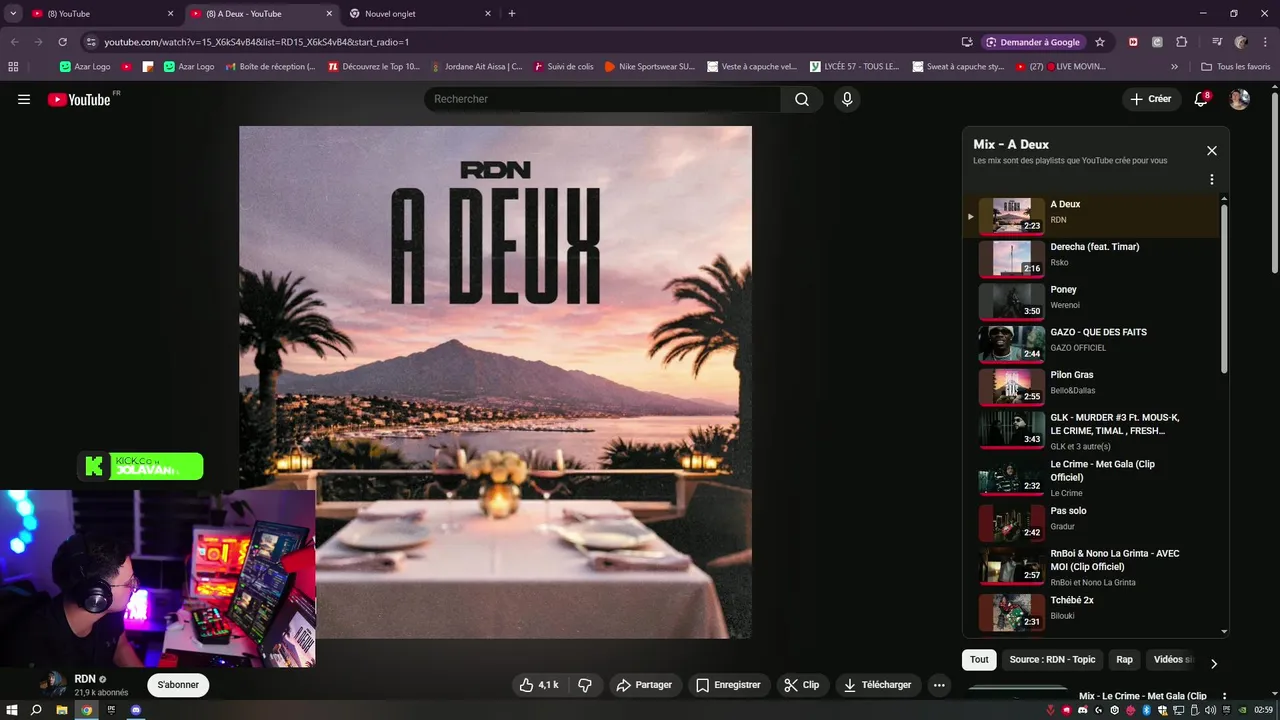This screenshot has height=720, width=1280.
Task: Close the A Deux - YouTube tab
Action: point(329,14)
